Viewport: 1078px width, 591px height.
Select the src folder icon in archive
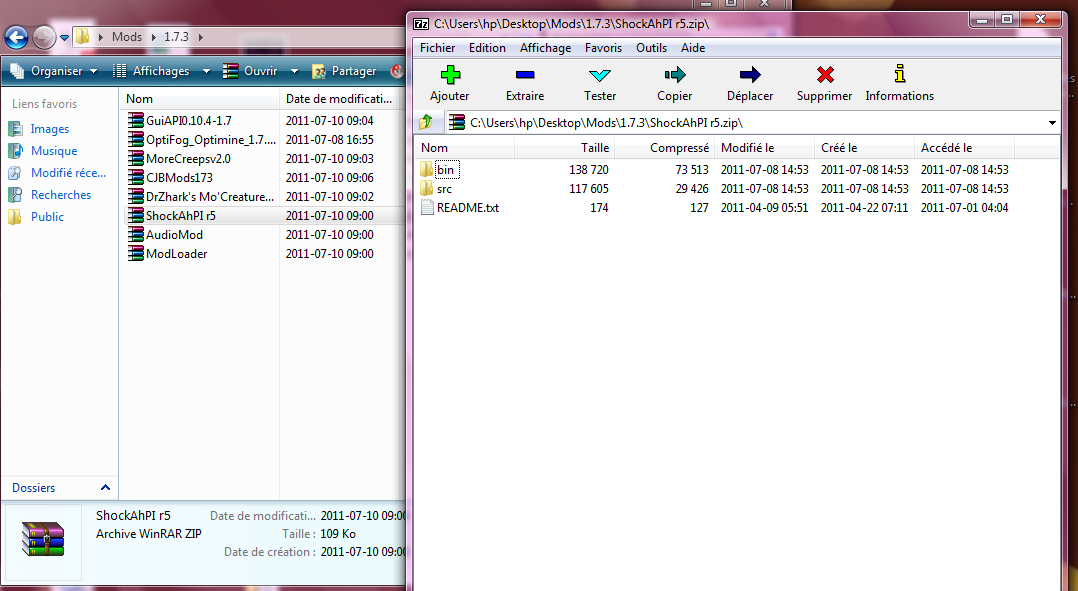click(x=426, y=188)
